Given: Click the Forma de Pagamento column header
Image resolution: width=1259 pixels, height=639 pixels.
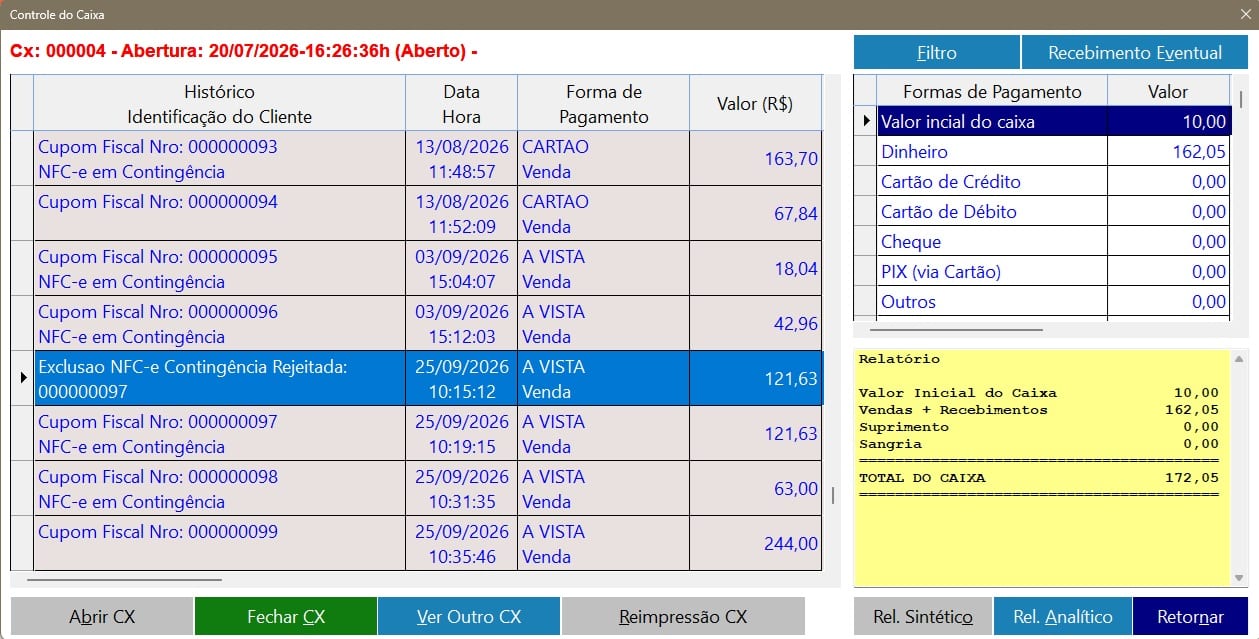Looking at the screenshot, I should [x=604, y=104].
